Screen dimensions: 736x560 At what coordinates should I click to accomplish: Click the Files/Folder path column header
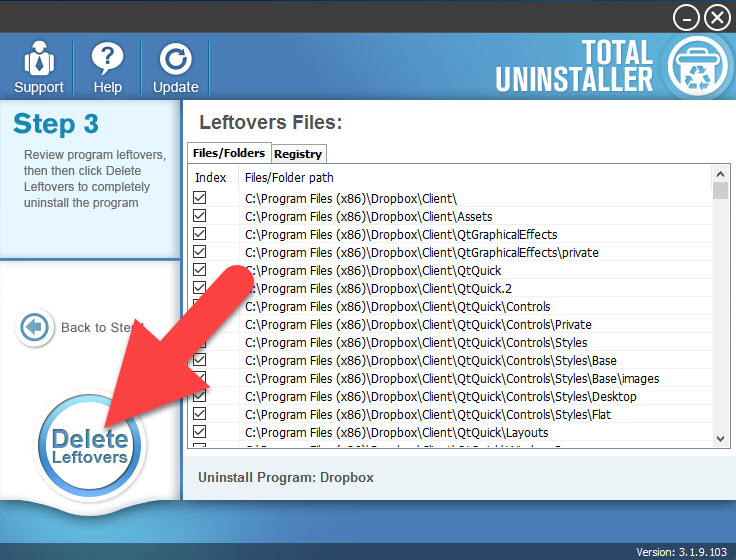click(289, 177)
